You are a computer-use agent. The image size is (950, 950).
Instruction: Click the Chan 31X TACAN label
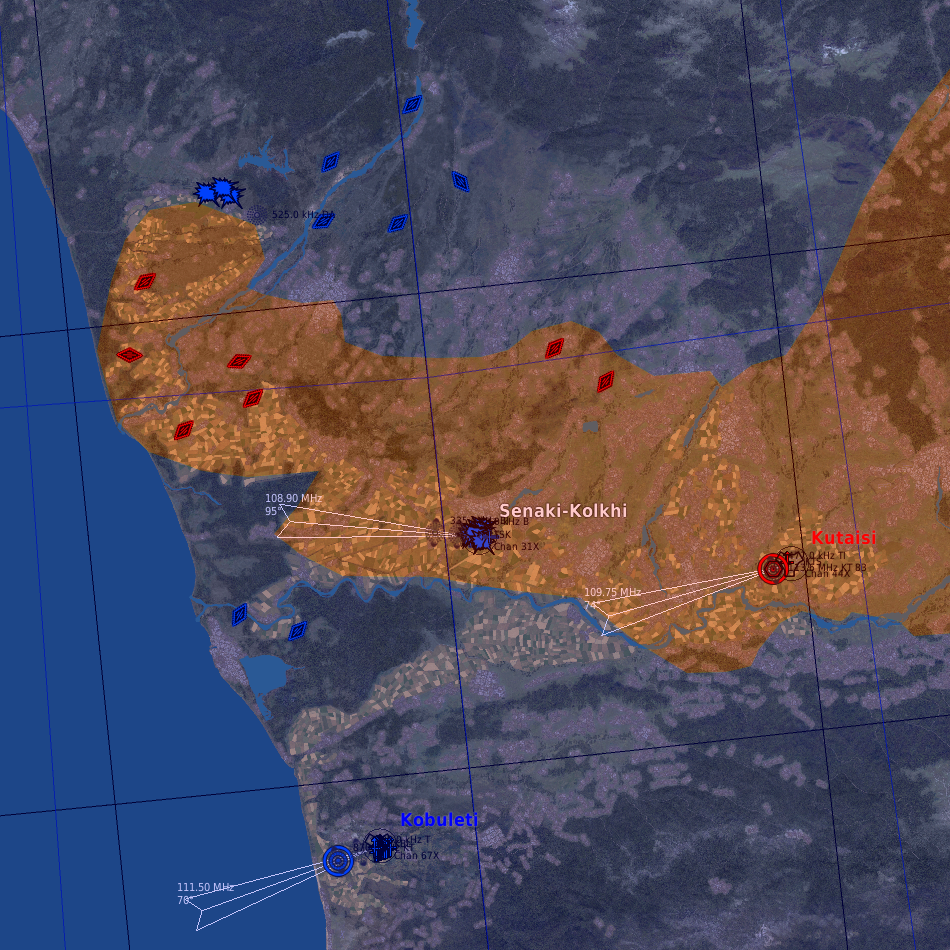(517, 546)
